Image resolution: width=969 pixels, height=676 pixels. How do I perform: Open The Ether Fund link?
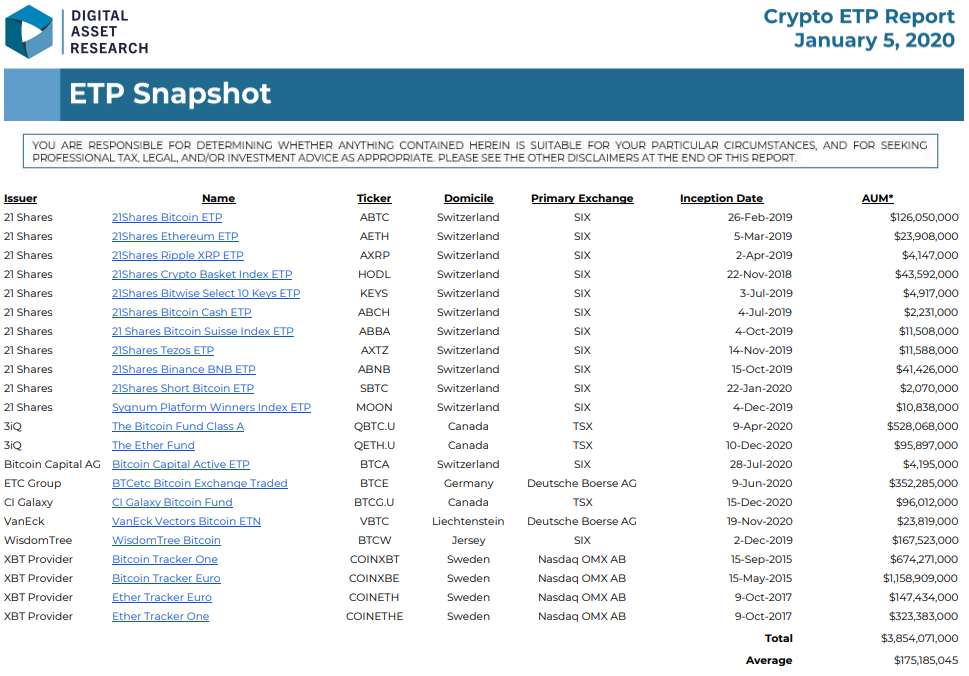point(153,446)
